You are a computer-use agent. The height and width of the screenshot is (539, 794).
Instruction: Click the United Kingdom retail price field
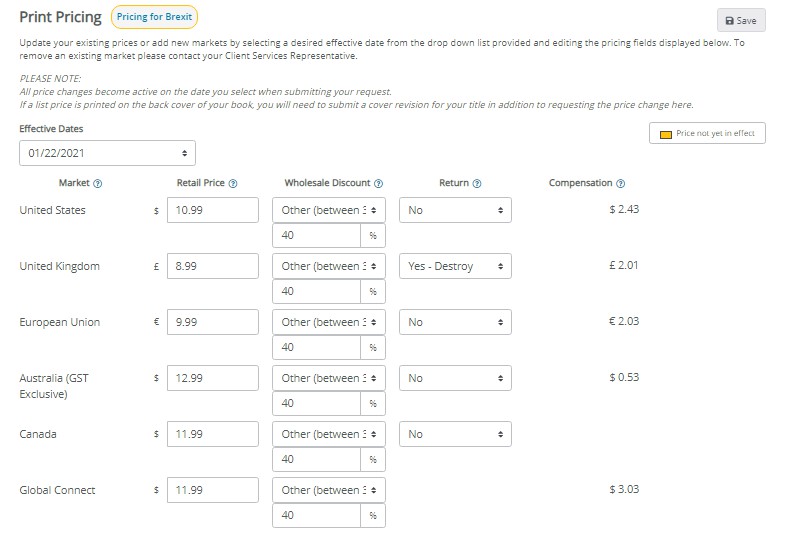click(x=213, y=267)
